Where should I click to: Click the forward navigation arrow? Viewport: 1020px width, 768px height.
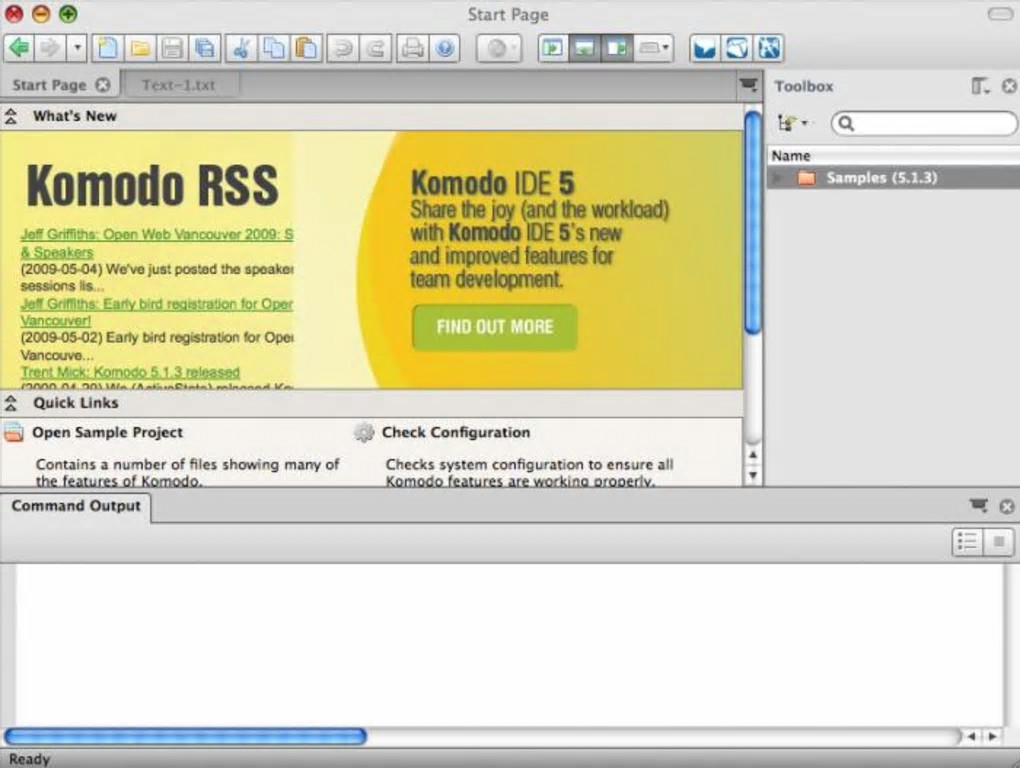49,48
